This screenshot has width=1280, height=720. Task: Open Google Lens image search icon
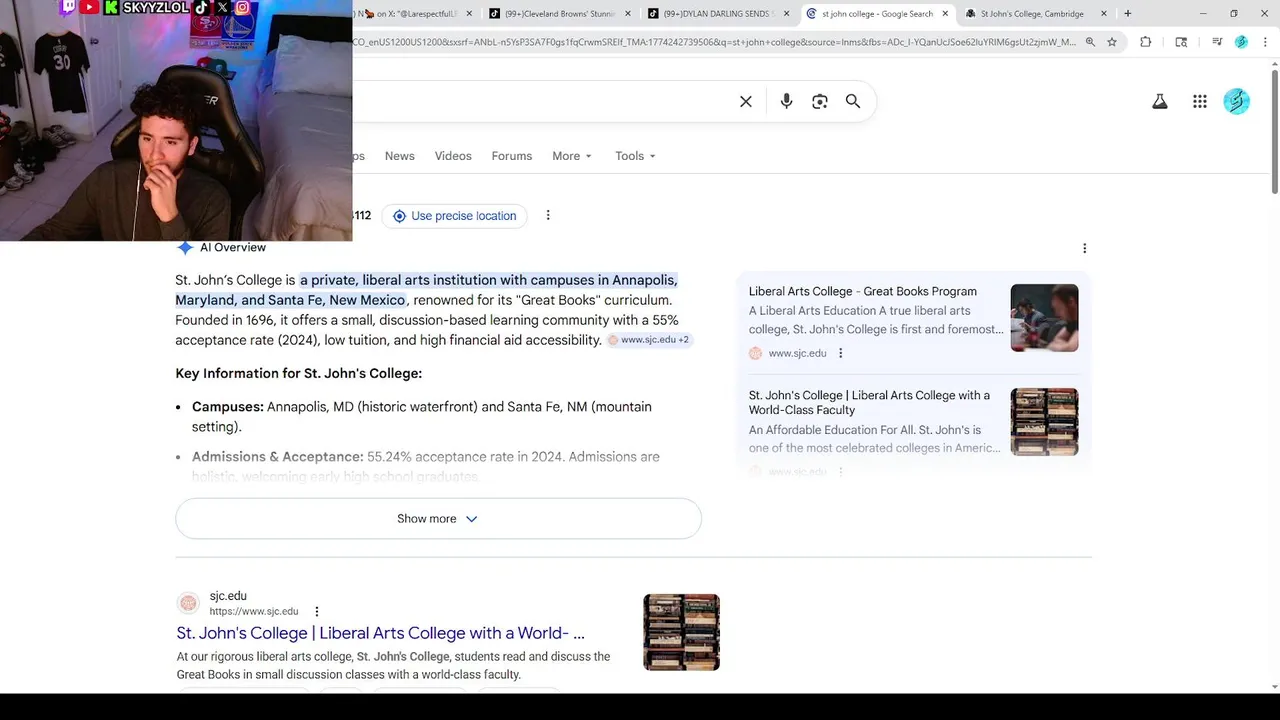[x=820, y=101]
